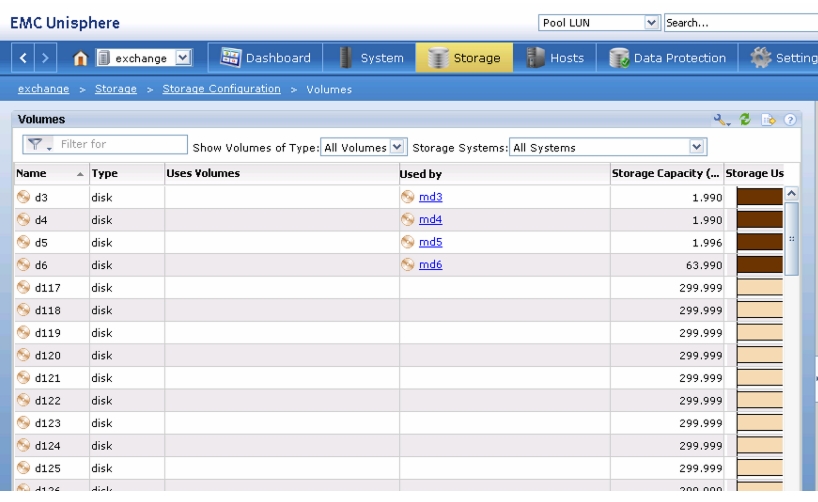Viewport: 818px width, 502px height.
Task: Export the Volumes table
Action: click(768, 119)
